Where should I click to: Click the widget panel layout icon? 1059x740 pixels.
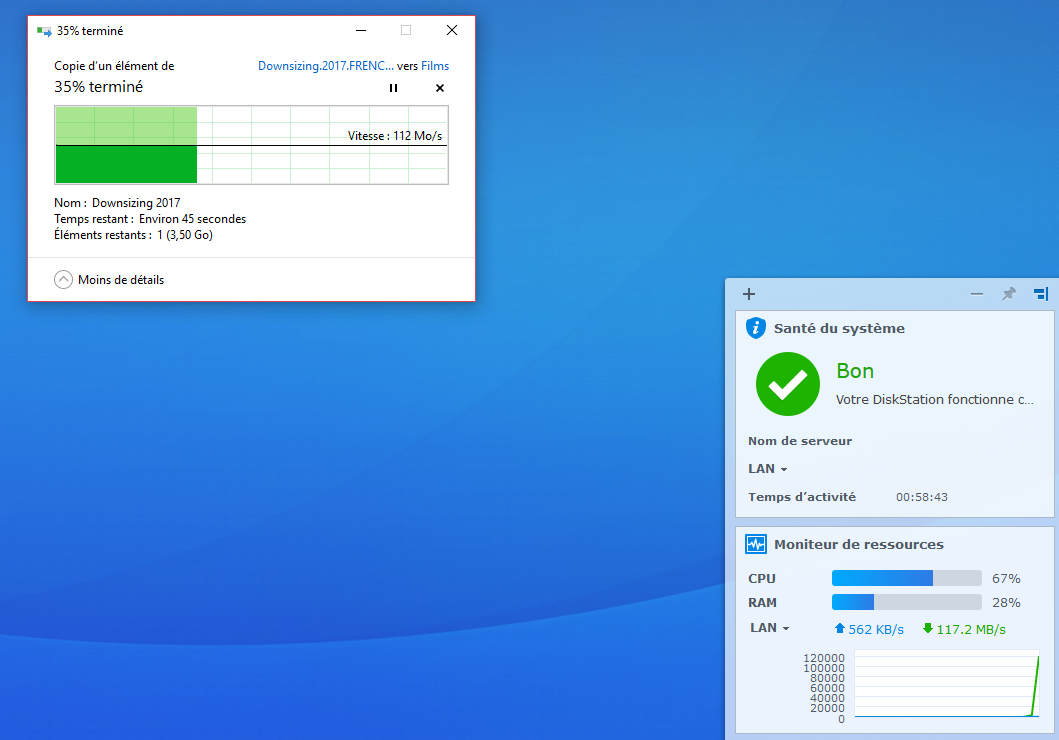point(1040,294)
